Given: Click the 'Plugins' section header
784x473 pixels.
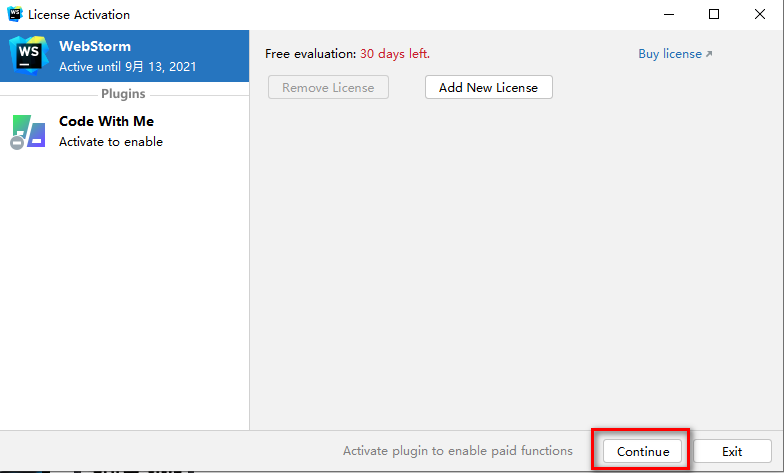Looking at the screenshot, I should point(123,94).
